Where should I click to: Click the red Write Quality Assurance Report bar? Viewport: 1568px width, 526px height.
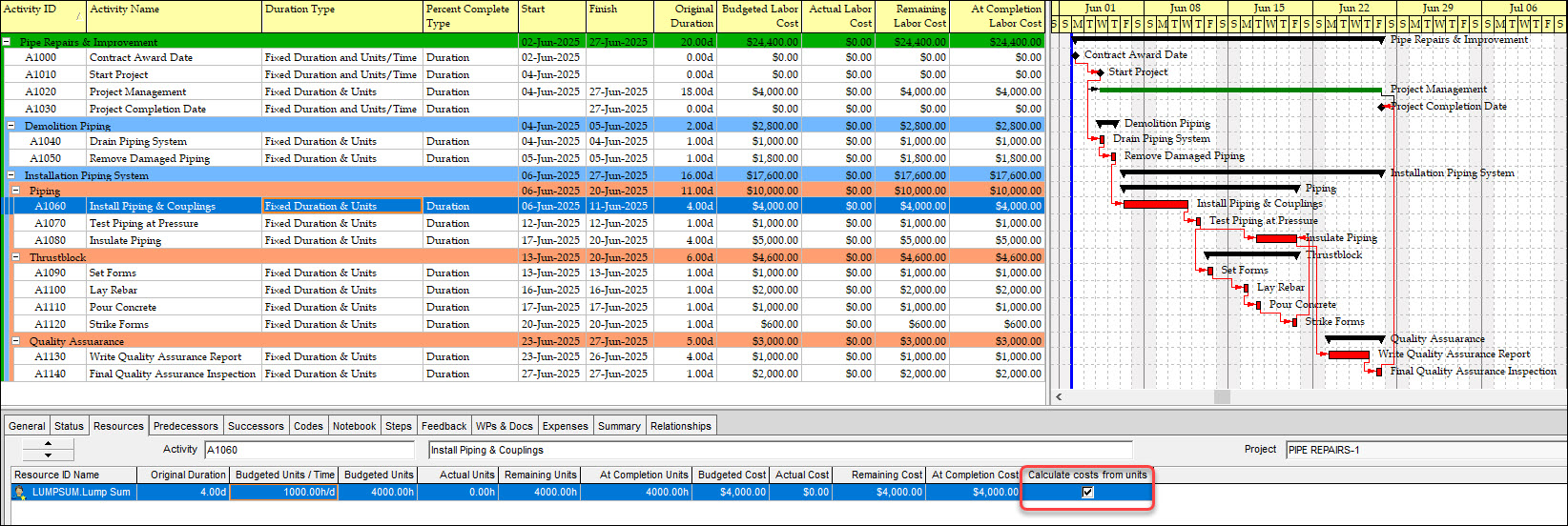1349,354
